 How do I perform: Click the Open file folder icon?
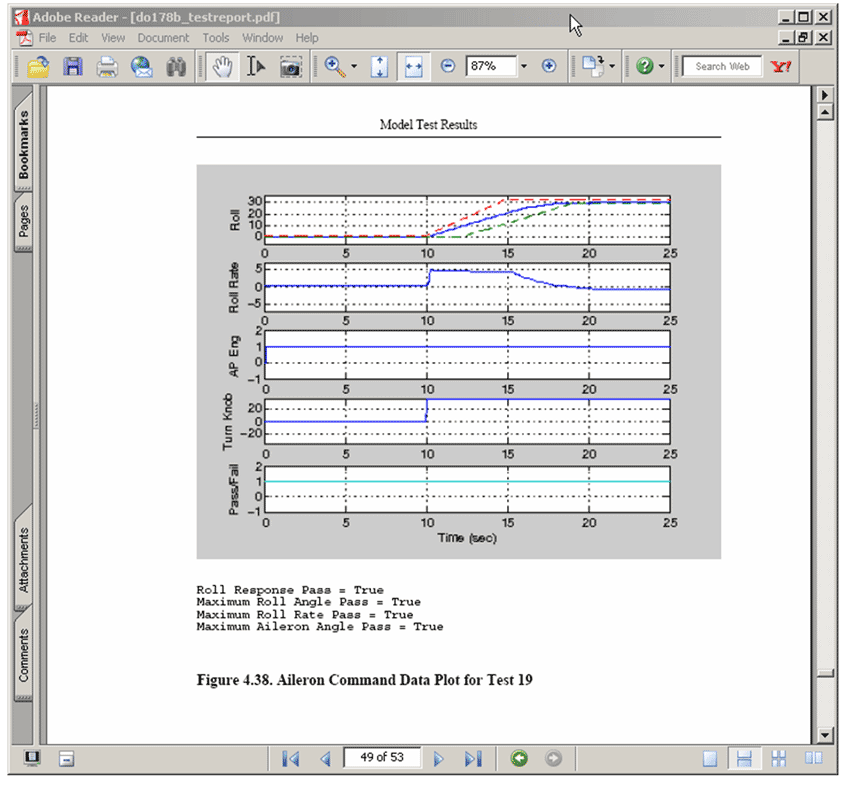tap(39, 66)
